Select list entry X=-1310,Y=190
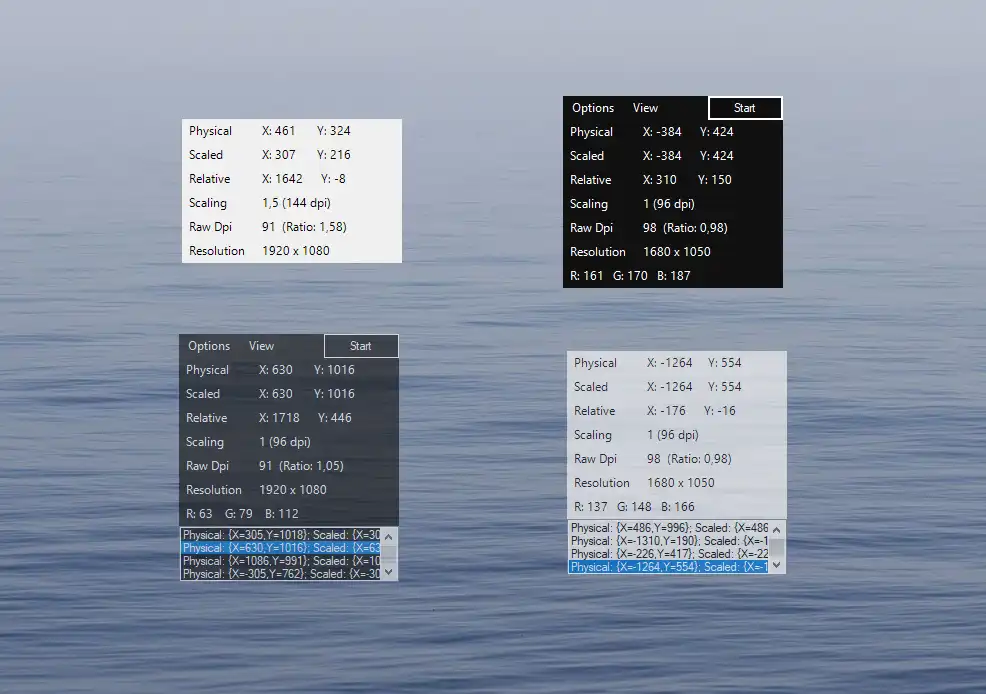The height and width of the screenshot is (694, 986). click(x=669, y=541)
